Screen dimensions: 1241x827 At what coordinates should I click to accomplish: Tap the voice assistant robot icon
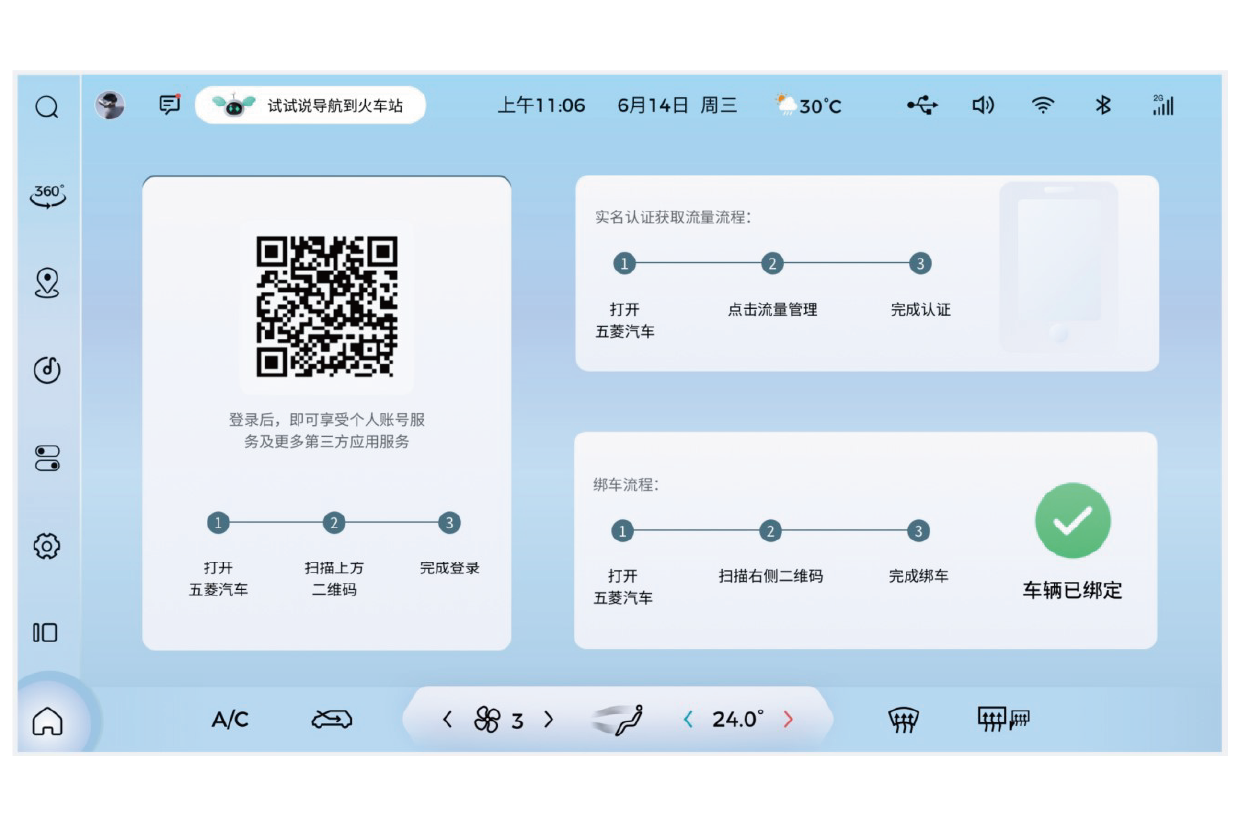(234, 105)
